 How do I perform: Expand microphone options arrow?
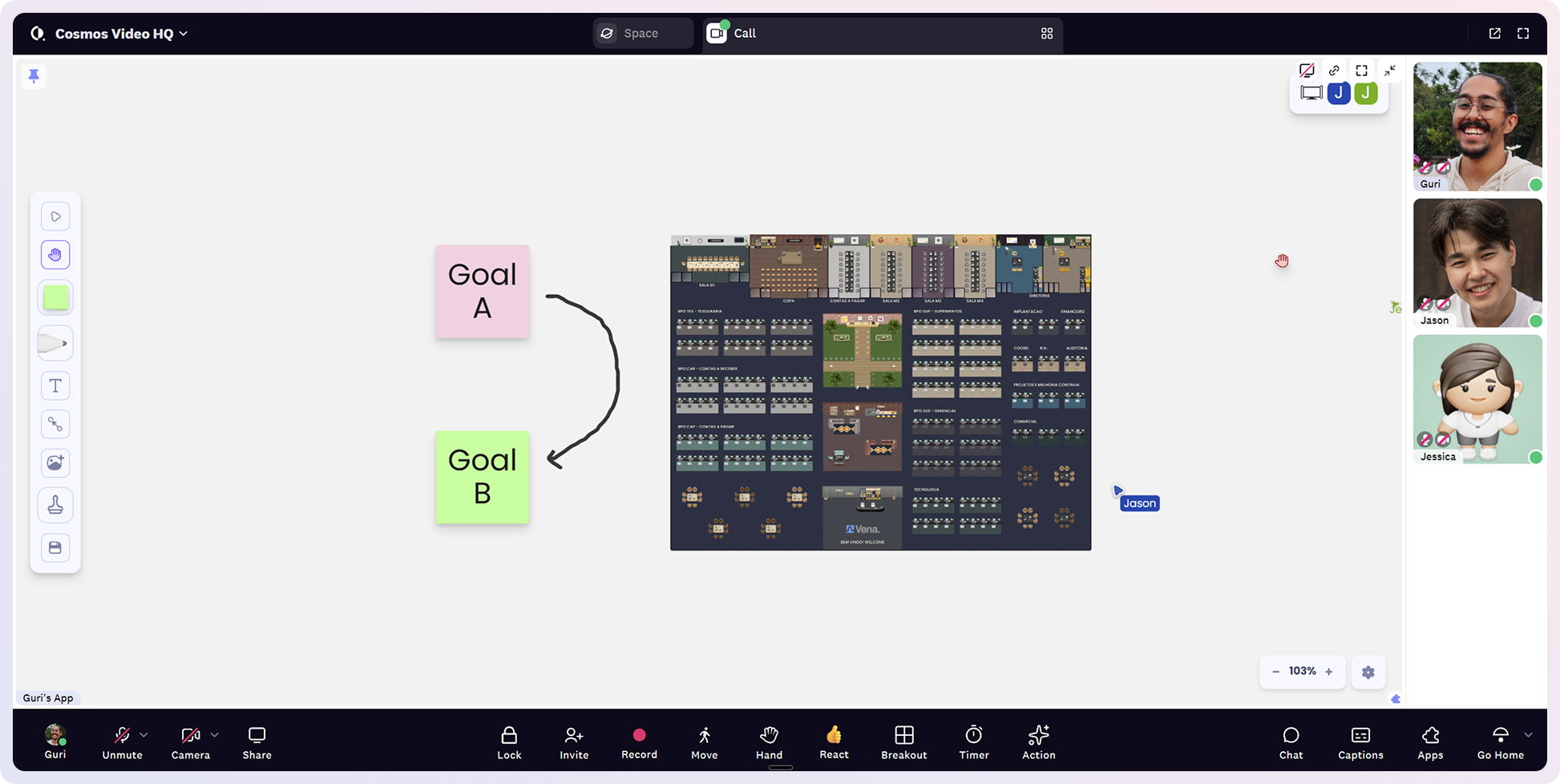tap(144, 734)
